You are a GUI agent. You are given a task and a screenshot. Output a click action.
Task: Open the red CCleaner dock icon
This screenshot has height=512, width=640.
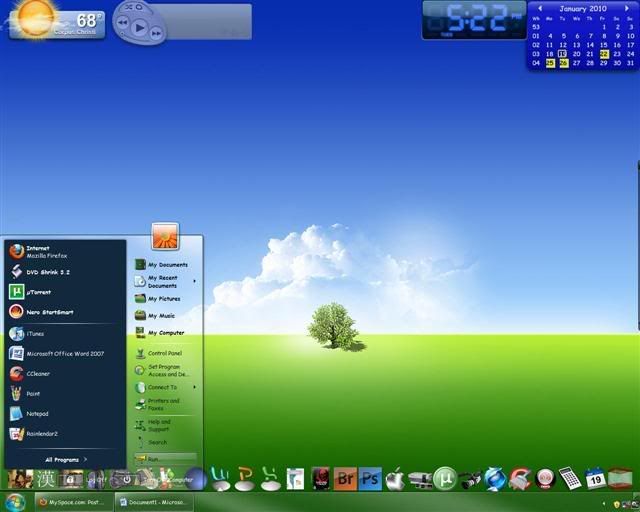(520, 479)
